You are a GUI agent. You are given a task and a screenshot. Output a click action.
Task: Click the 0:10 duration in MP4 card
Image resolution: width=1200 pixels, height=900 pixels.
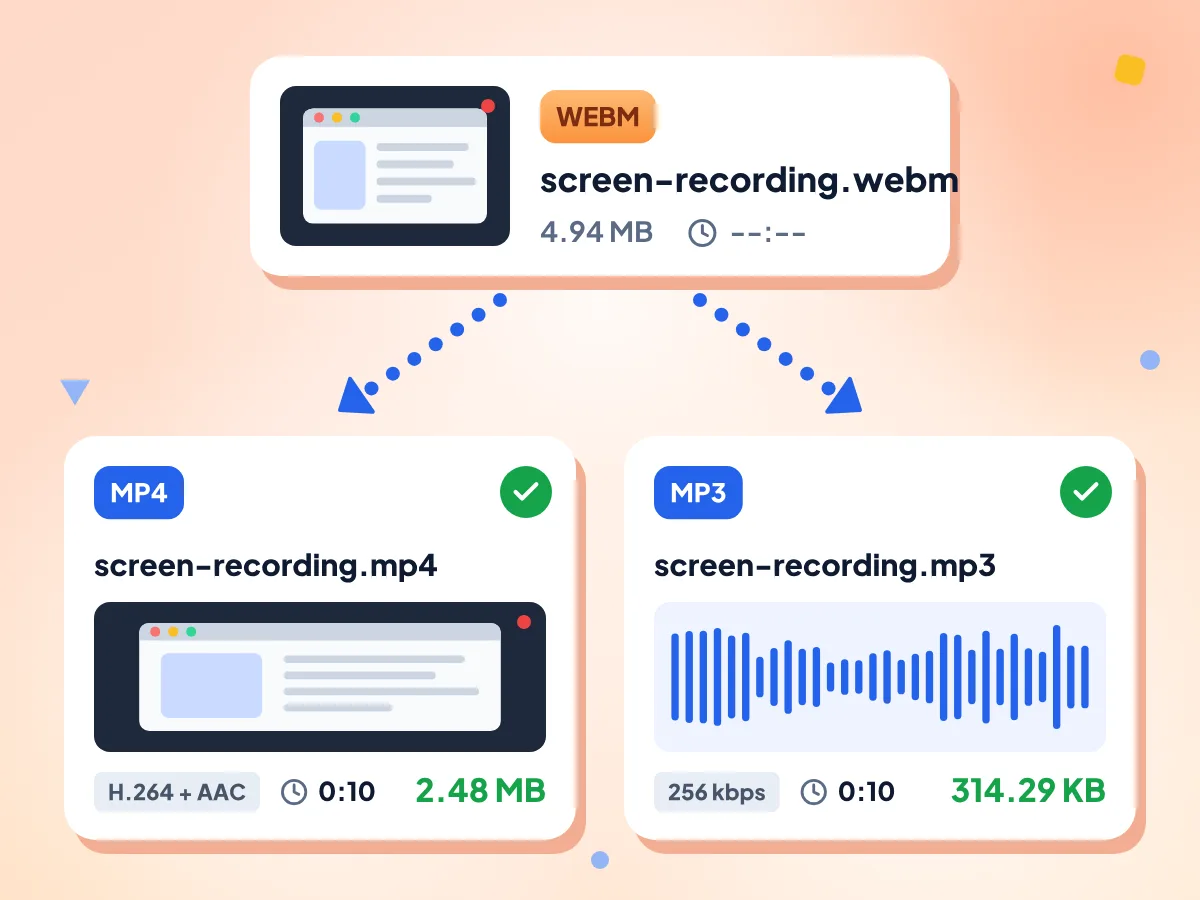coord(347,792)
